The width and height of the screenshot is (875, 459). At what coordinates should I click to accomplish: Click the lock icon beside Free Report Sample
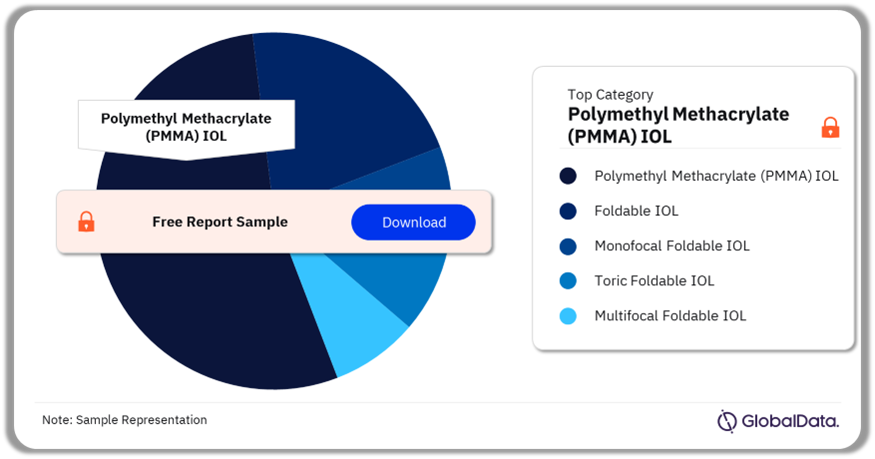86,221
